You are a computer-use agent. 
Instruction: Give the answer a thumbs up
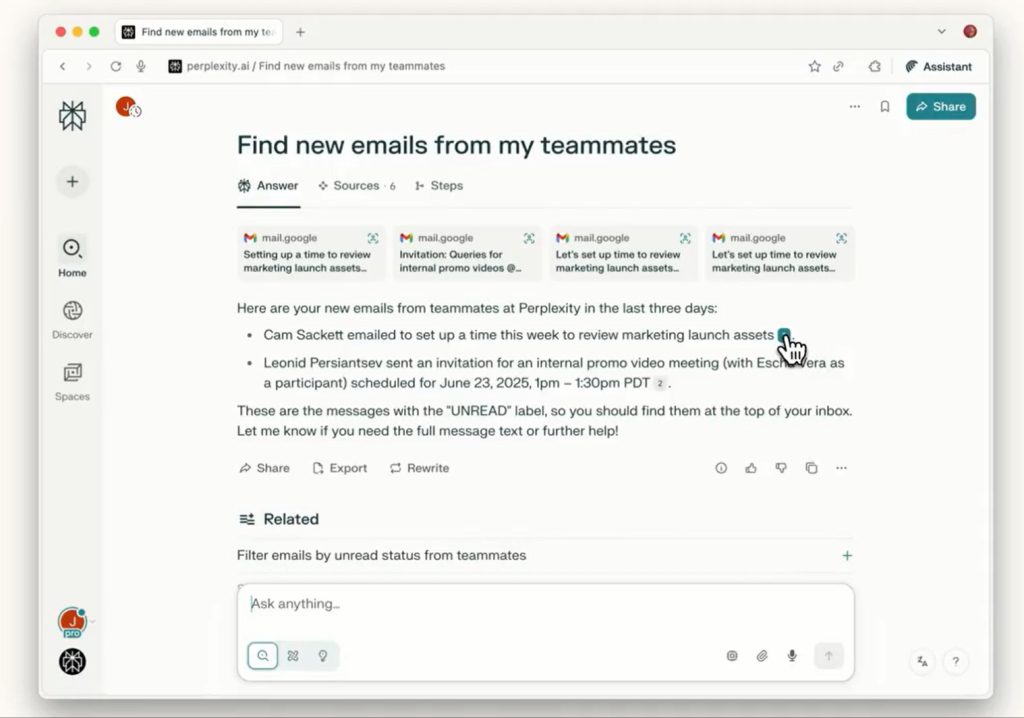pyautogui.click(x=751, y=468)
